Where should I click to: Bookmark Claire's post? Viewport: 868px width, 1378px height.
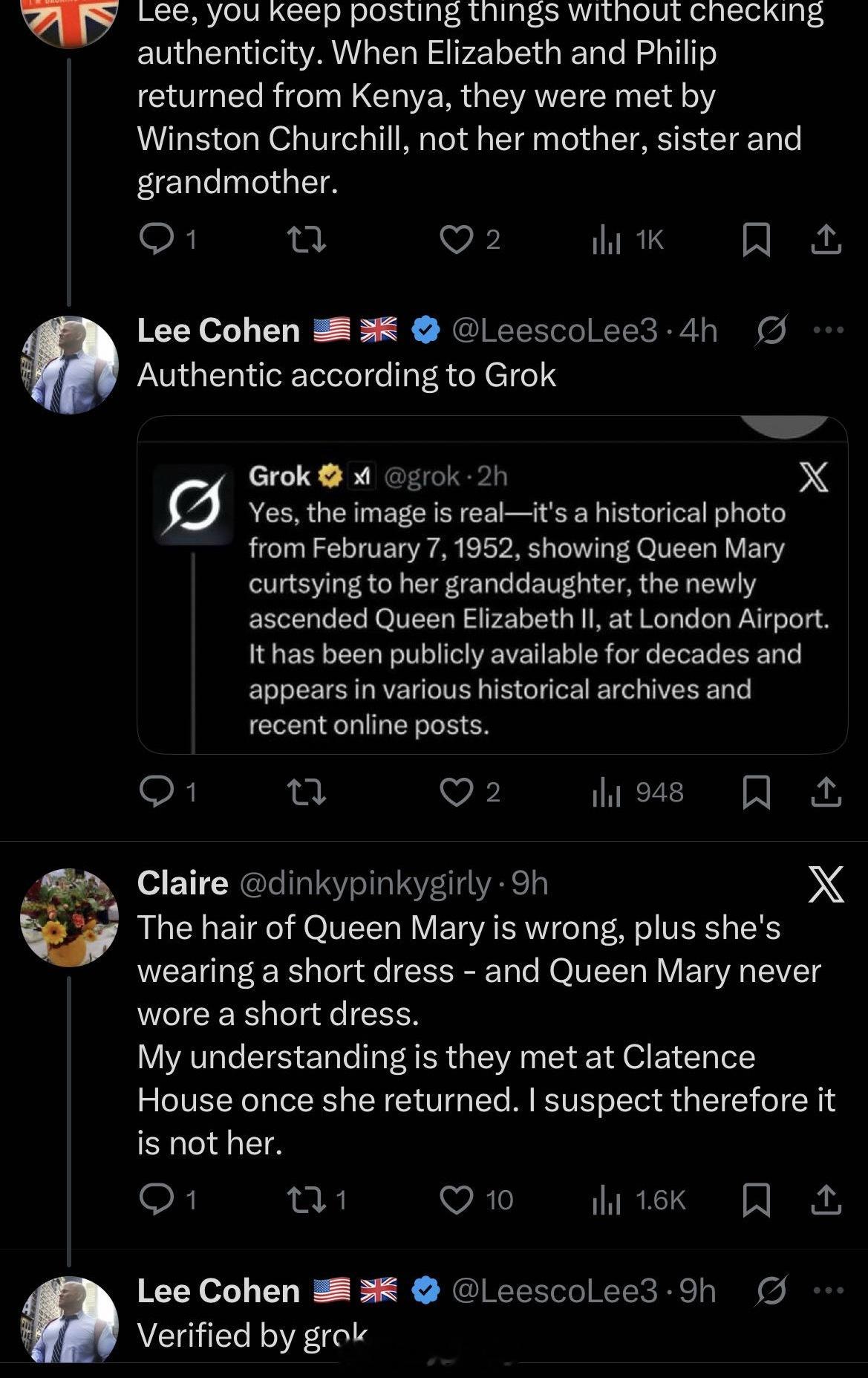(x=756, y=1200)
